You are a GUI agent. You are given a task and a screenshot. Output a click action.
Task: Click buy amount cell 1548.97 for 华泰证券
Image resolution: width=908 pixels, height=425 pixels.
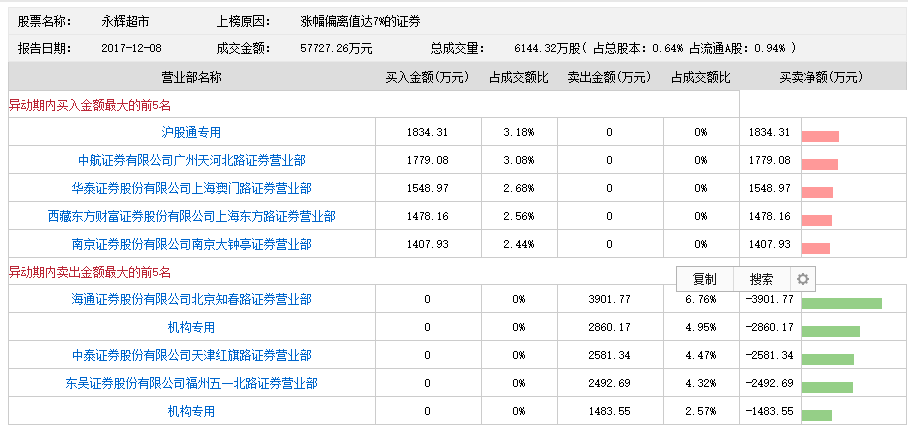[x=427, y=188]
